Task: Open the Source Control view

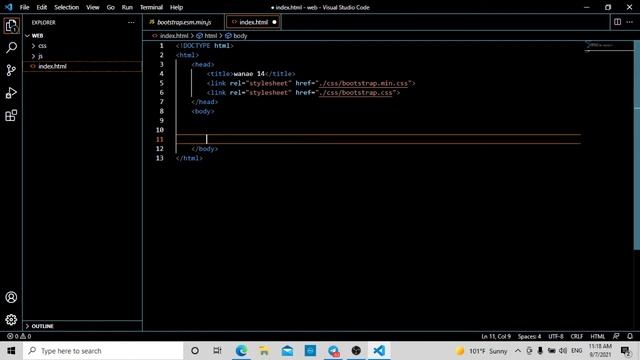Action: [11, 70]
